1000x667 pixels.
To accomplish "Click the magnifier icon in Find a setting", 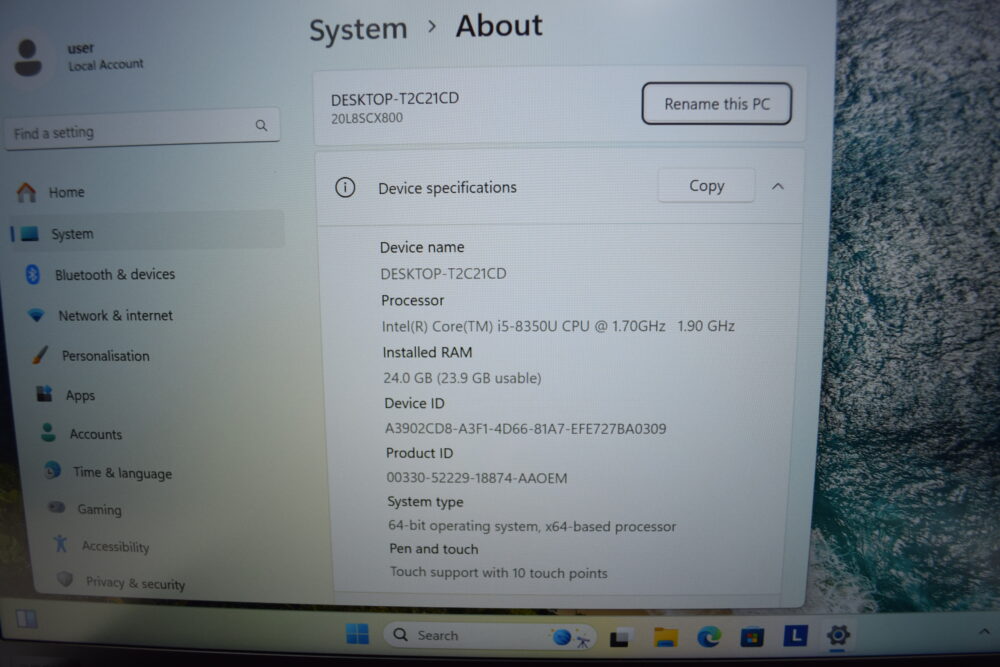I will point(261,125).
